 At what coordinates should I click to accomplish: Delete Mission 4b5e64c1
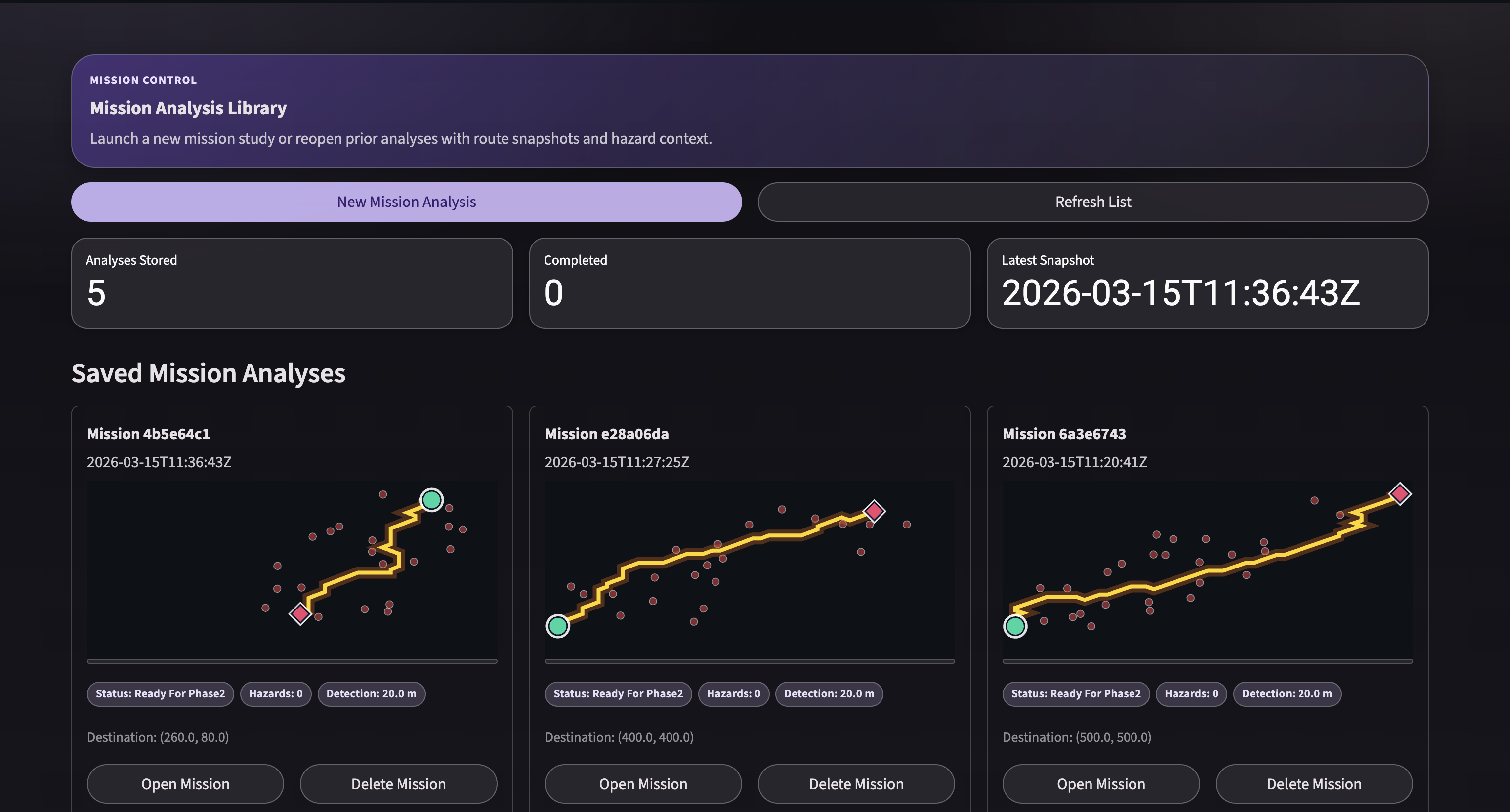coord(398,783)
